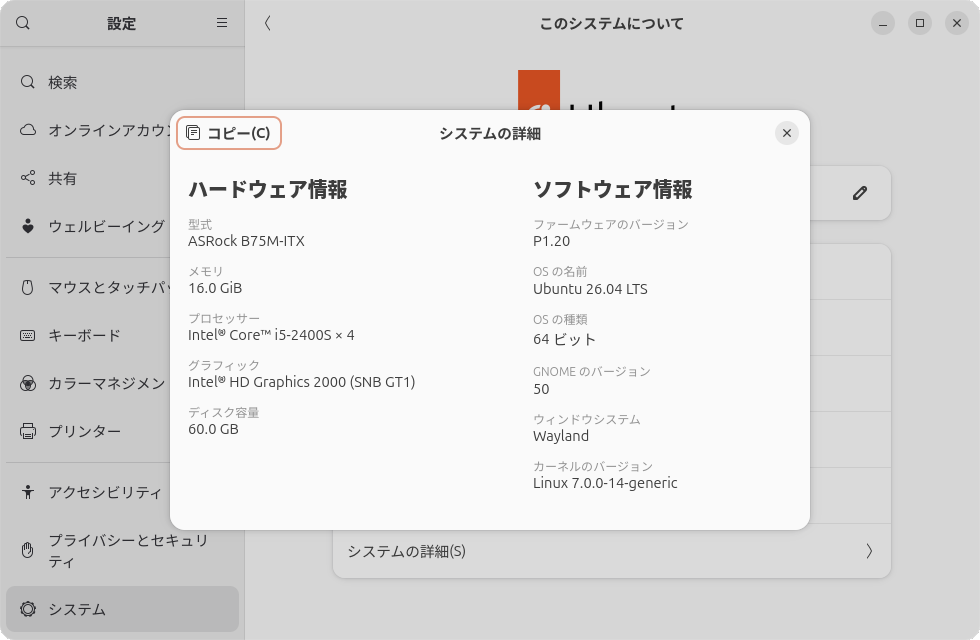
Task: Click the コピー(C) button
Action: 228,132
